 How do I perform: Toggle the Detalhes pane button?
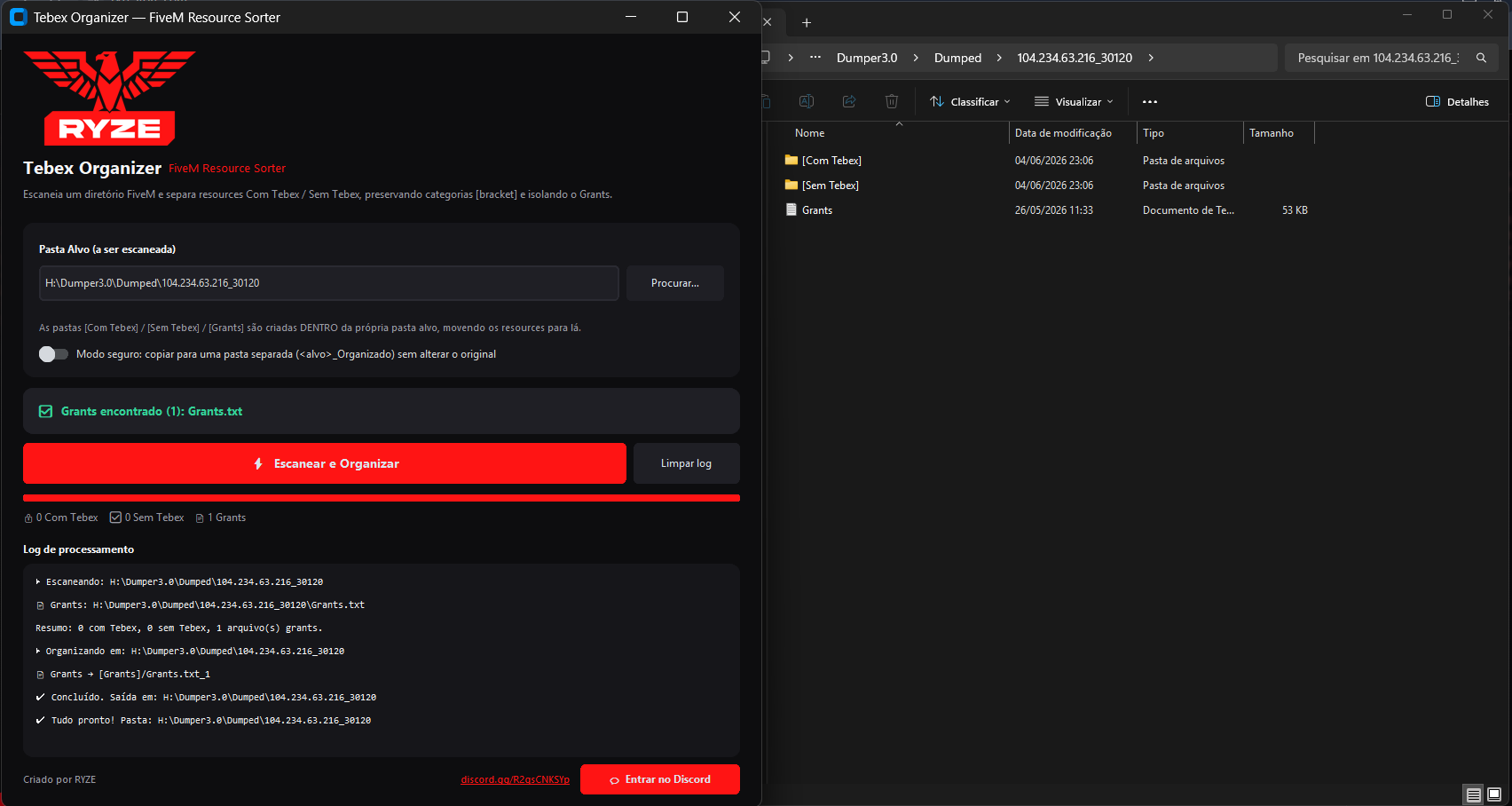pyautogui.click(x=1458, y=102)
